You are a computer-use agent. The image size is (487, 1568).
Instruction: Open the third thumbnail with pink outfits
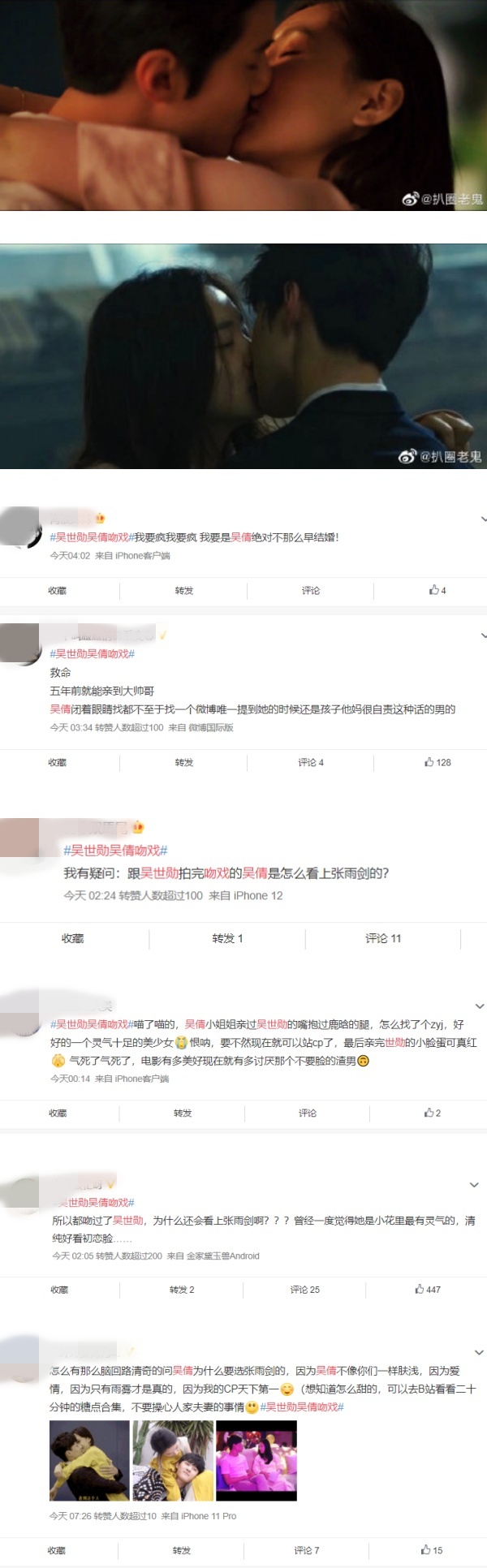pos(256,1460)
